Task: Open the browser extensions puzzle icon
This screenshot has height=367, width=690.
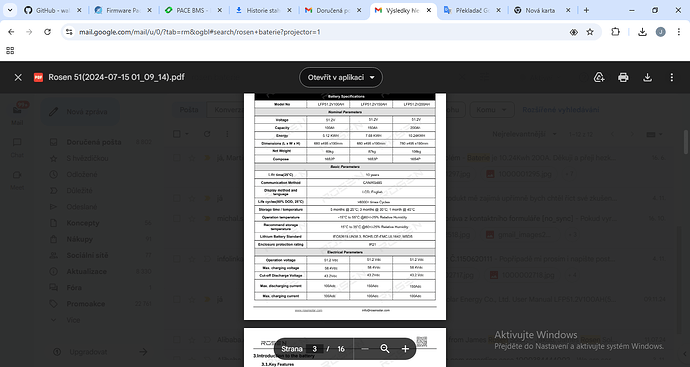Action: (x=615, y=32)
